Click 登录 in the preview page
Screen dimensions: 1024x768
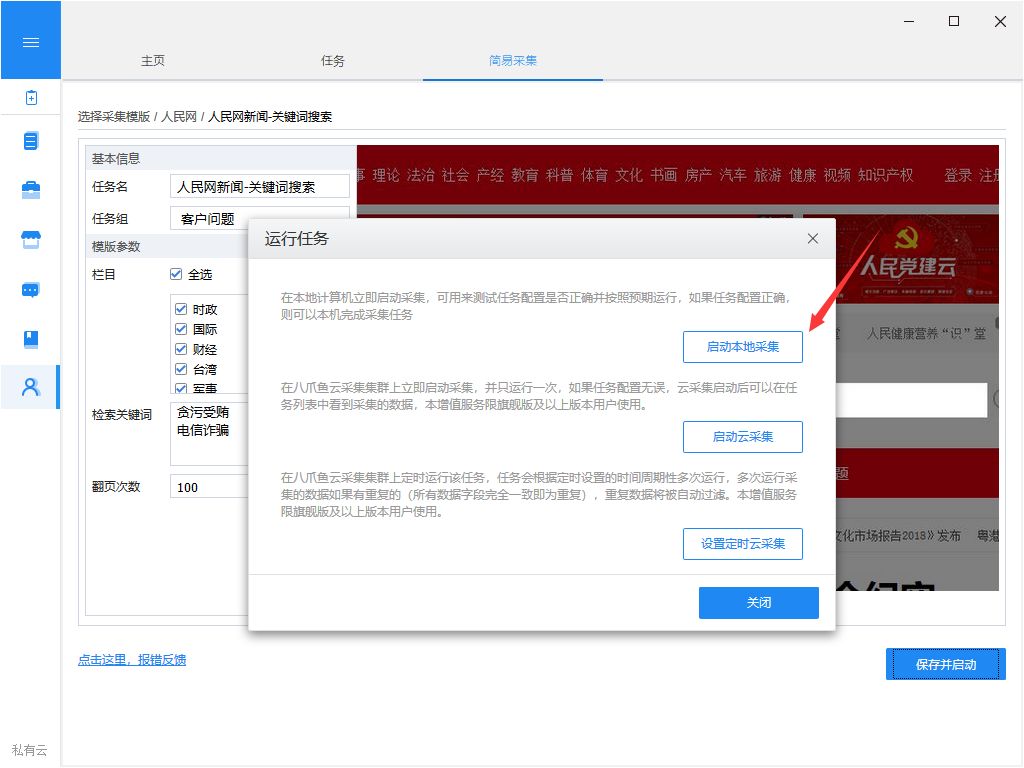pyautogui.click(x=957, y=175)
